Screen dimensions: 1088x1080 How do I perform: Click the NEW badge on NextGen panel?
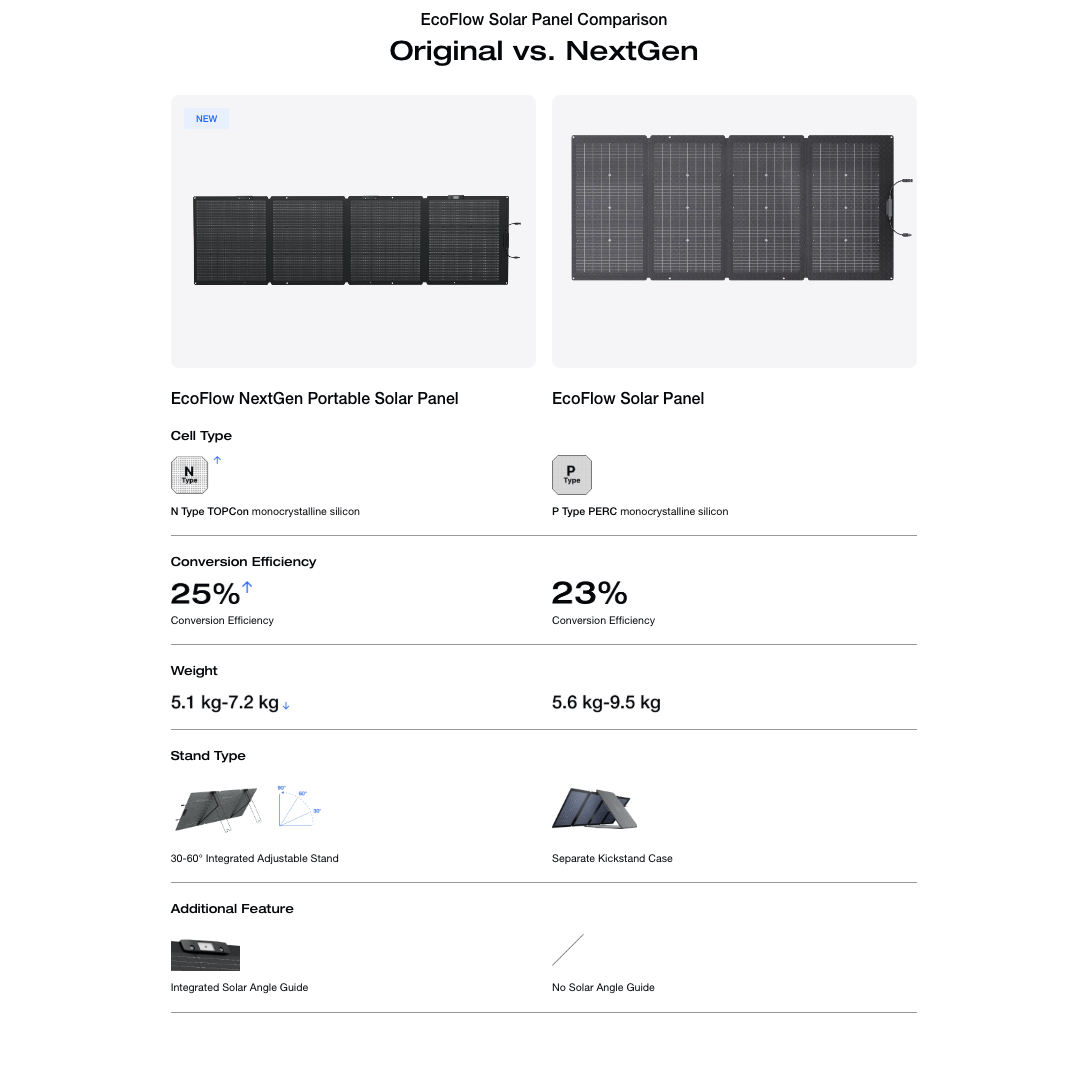click(x=207, y=119)
